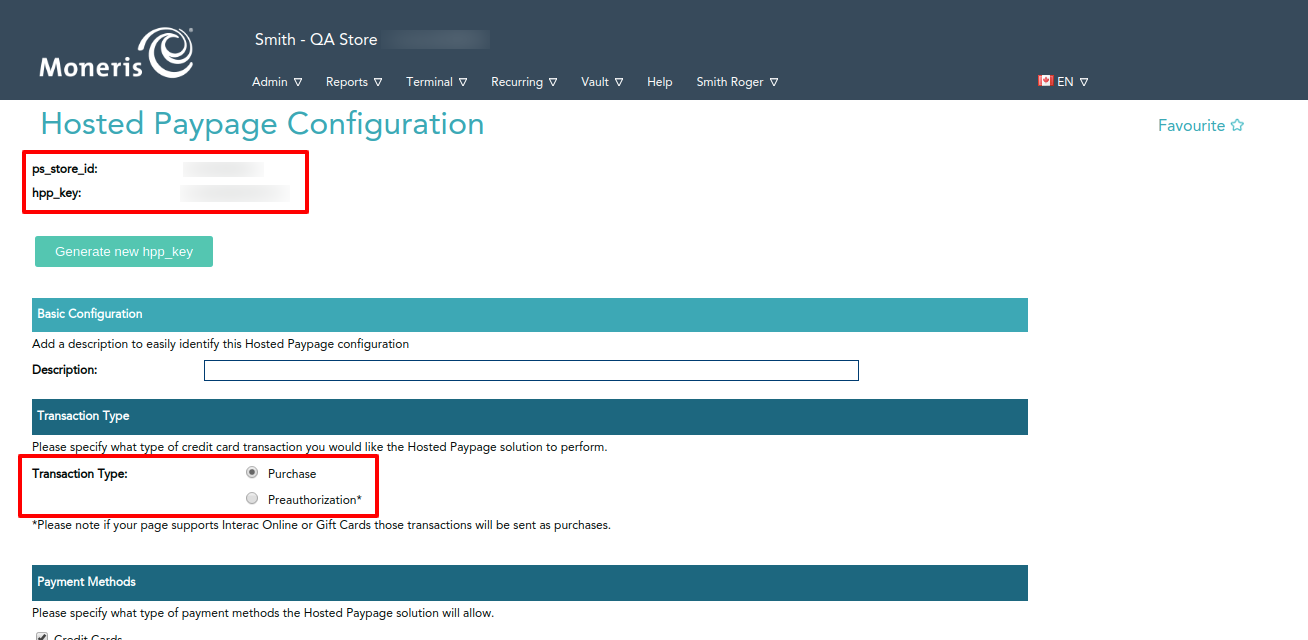Viewport: 1308px width, 640px height.
Task: Expand the Recurring dropdown
Action: pyautogui.click(x=523, y=82)
